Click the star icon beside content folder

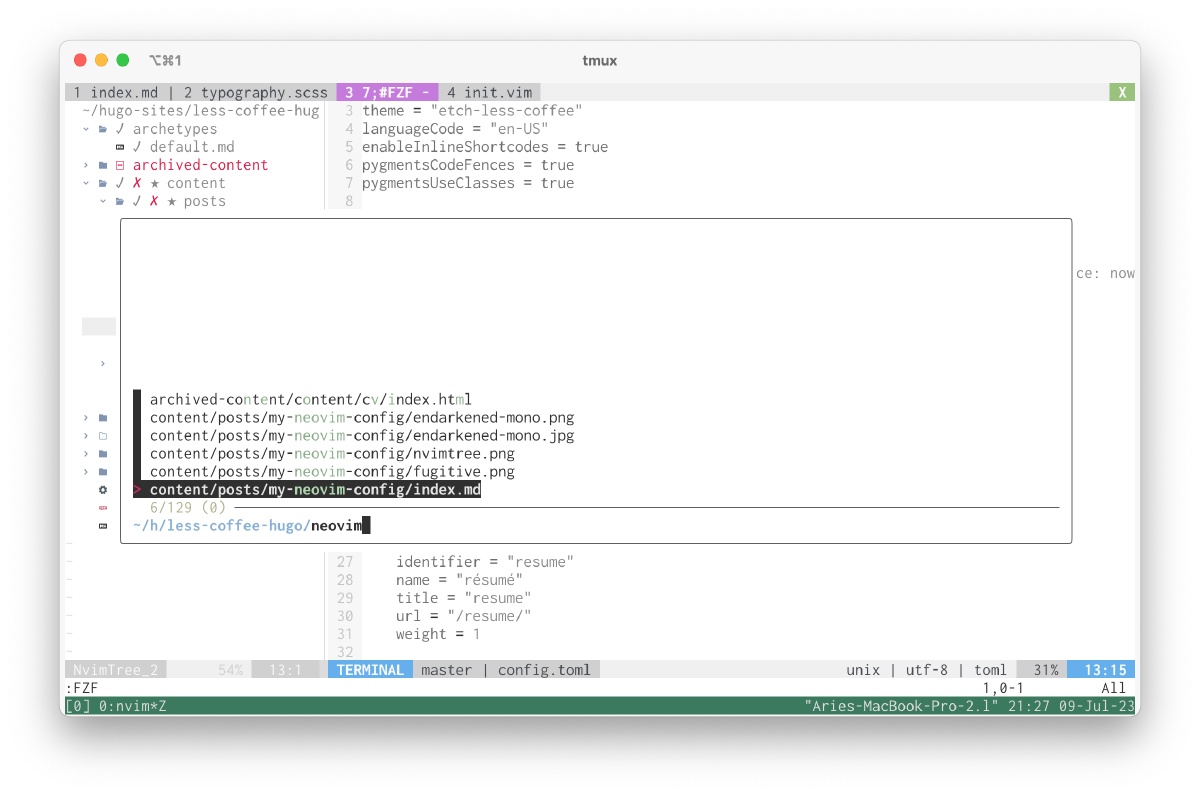coord(154,183)
